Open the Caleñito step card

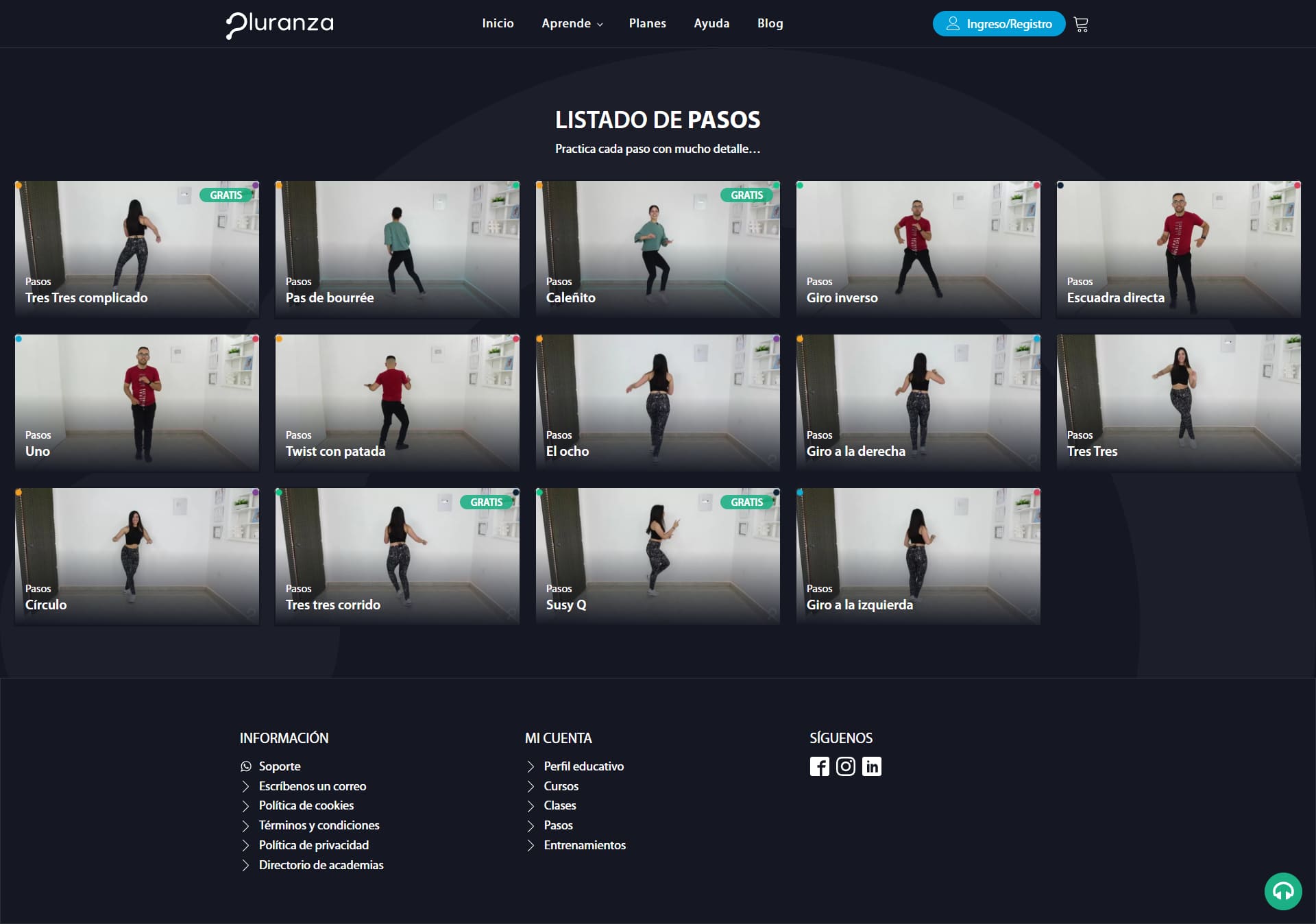click(x=658, y=249)
